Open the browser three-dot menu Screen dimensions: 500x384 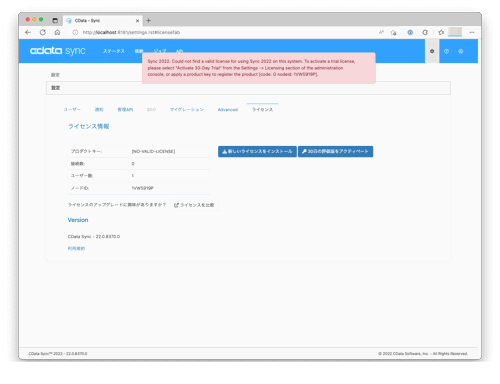(472, 32)
